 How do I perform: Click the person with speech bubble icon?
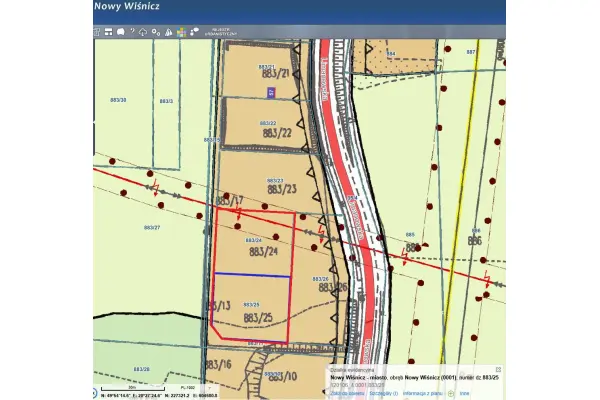coord(194,31)
